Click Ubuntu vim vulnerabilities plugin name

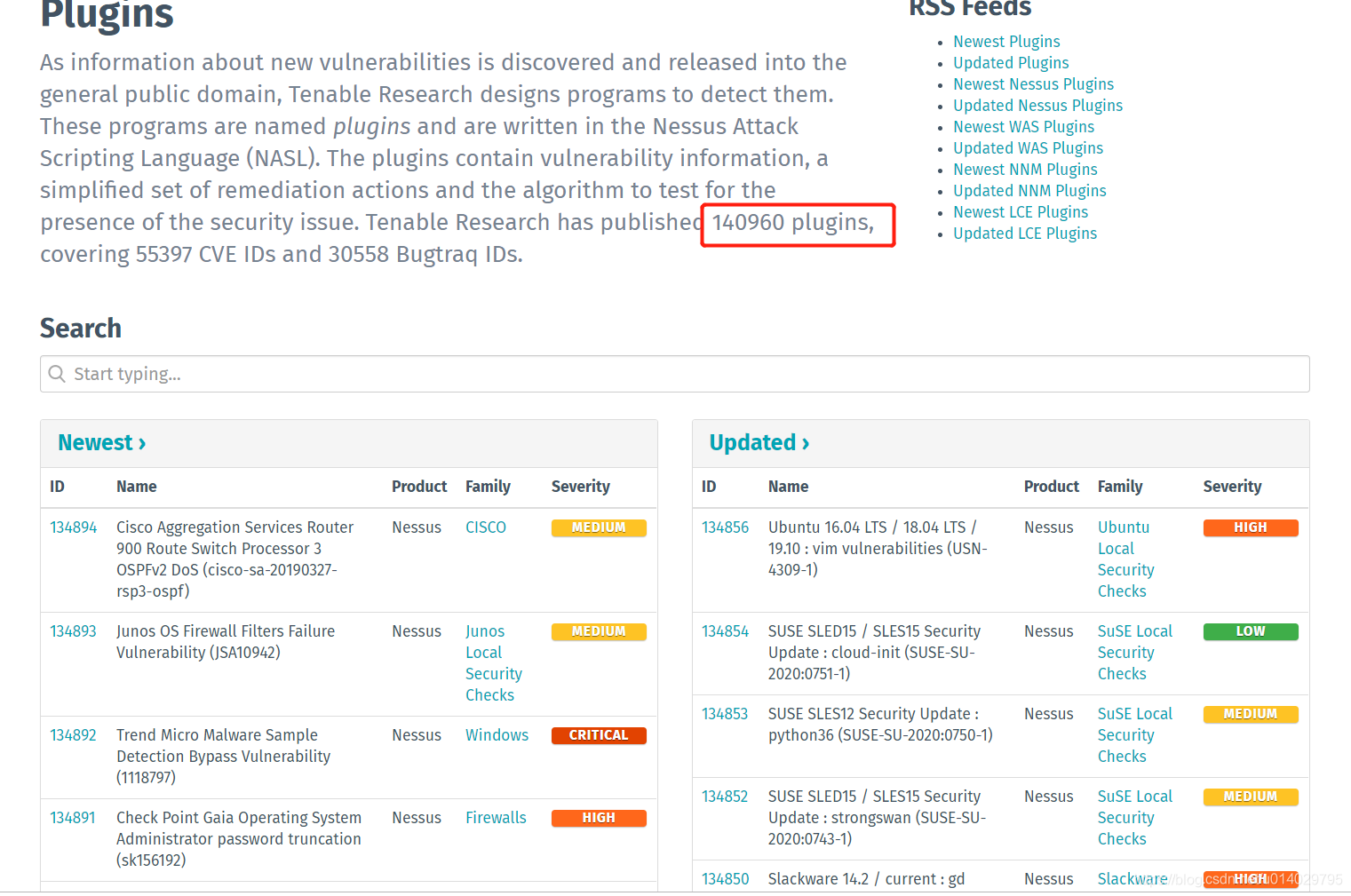point(878,549)
